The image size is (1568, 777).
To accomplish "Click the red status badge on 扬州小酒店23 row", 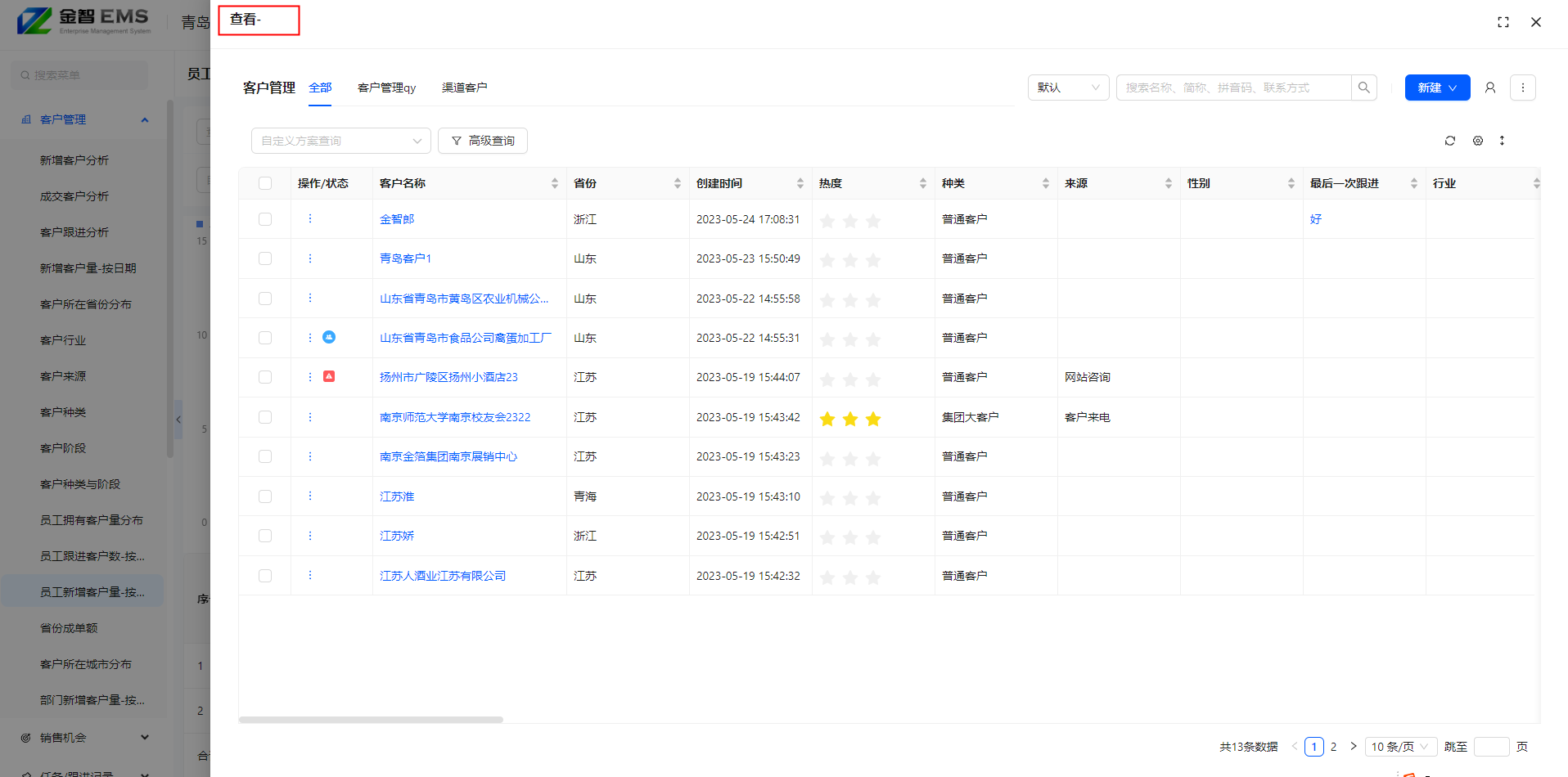I will (x=329, y=376).
